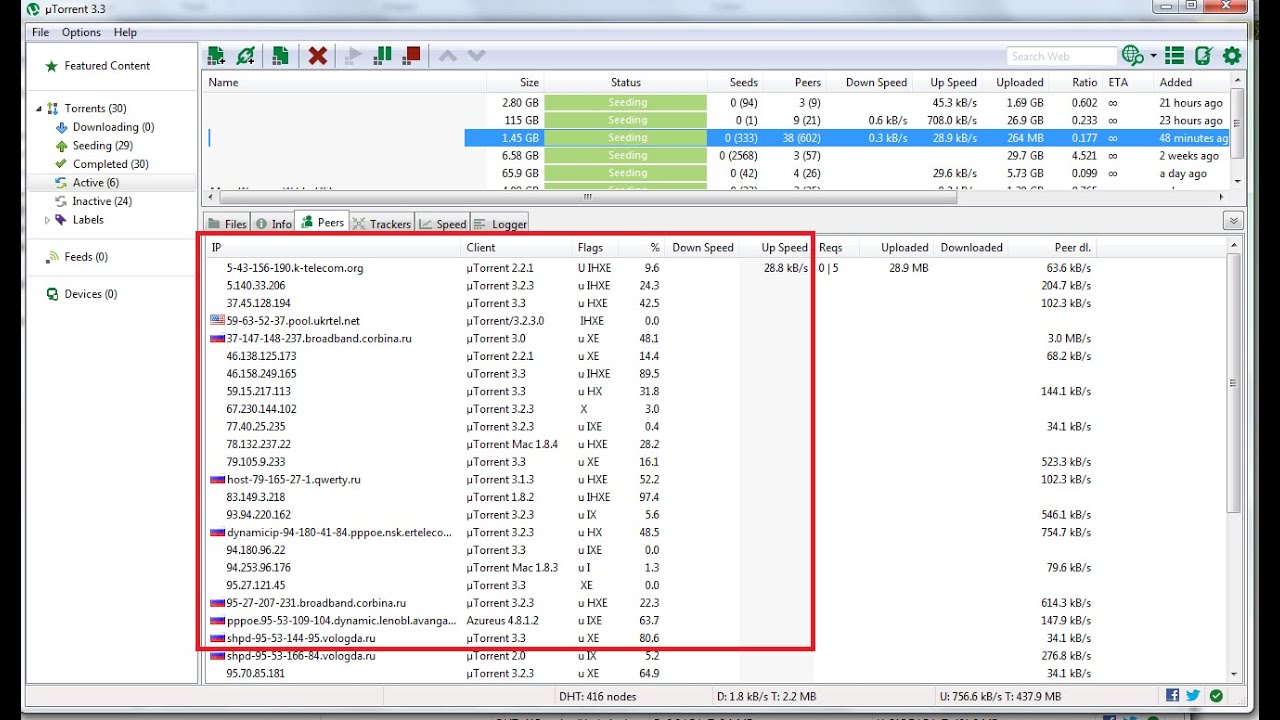Open the Options menu
This screenshot has width=1280, height=720.
[81, 32]
